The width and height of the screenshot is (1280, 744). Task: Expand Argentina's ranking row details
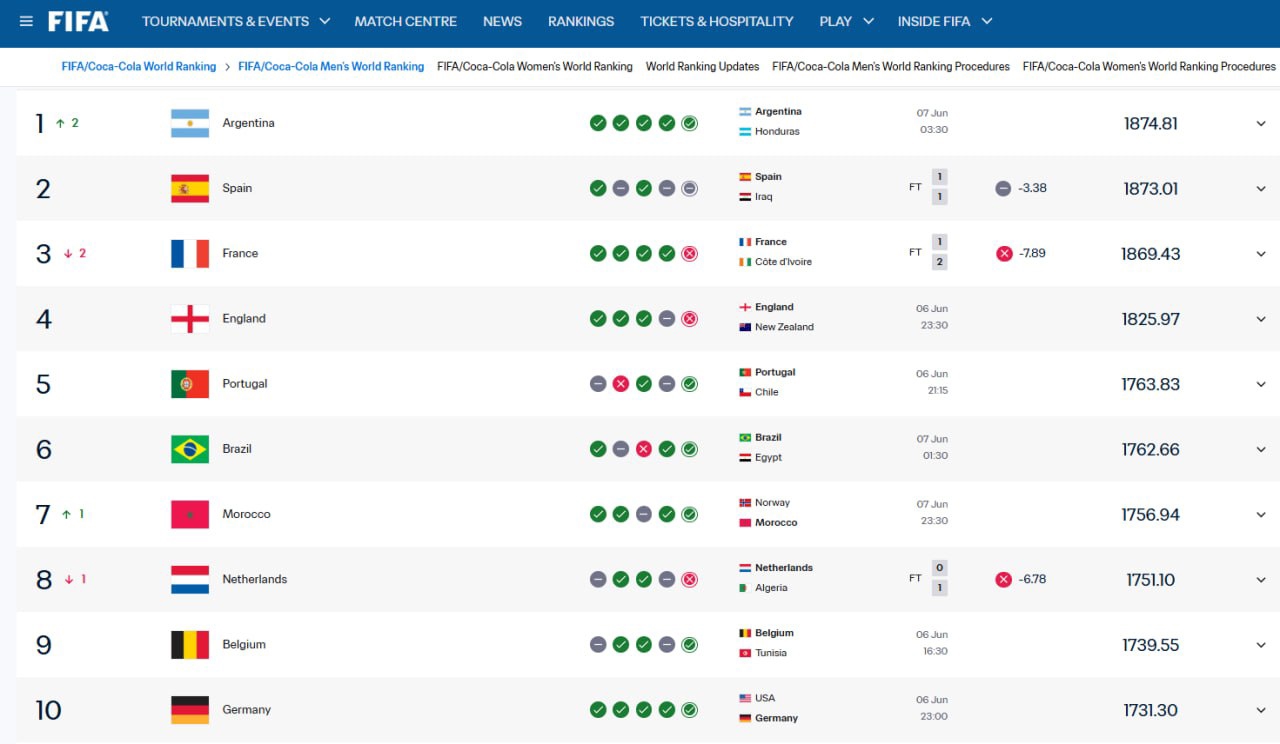coord(1261,123)
